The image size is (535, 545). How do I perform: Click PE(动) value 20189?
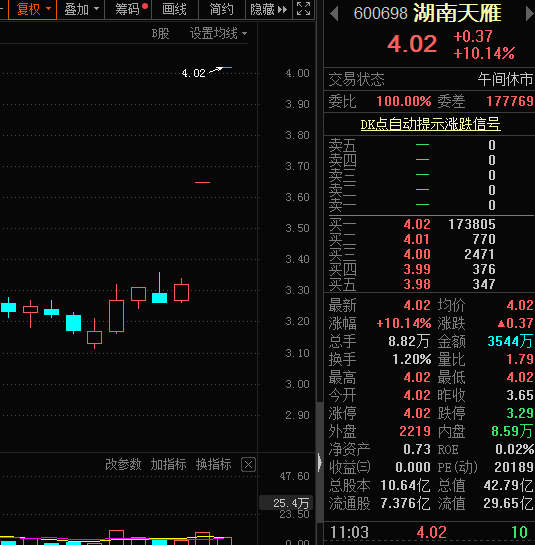click(x=514, y=467)
